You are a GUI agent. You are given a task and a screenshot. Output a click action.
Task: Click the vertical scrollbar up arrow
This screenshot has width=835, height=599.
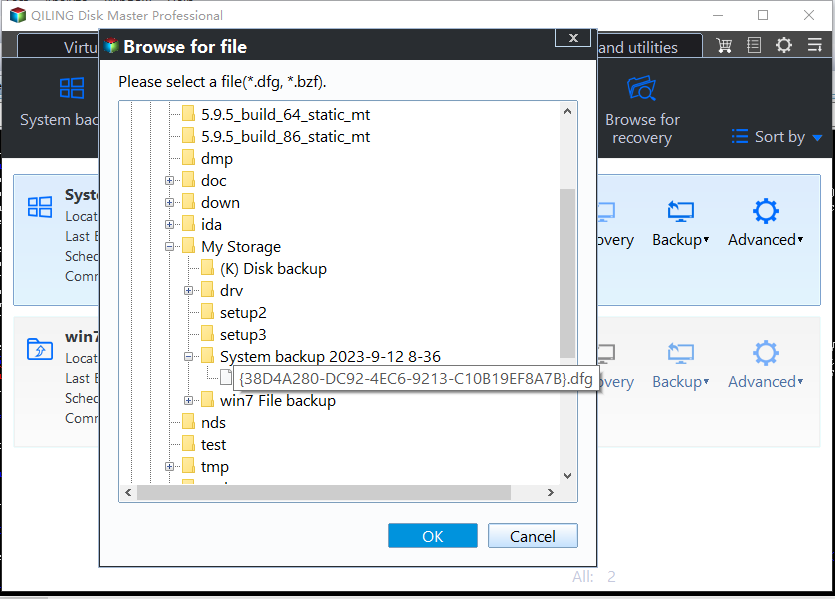point(567,111)
